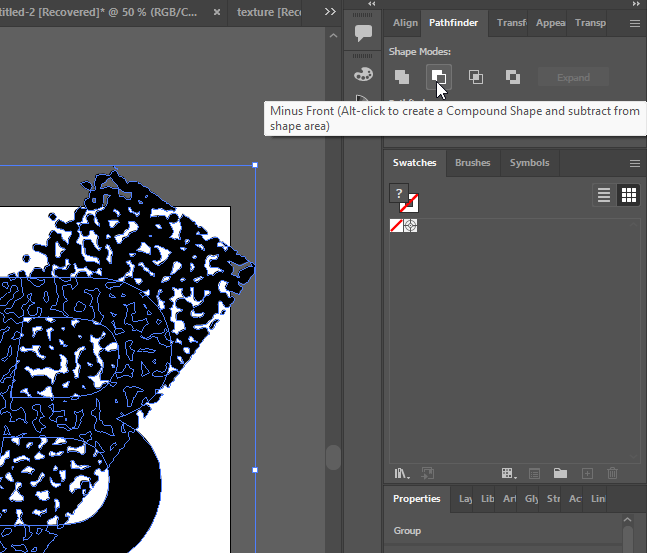Screen dimensions: 647x553
Task: Click Add swatch to library icon
Action: coord(427,473)
